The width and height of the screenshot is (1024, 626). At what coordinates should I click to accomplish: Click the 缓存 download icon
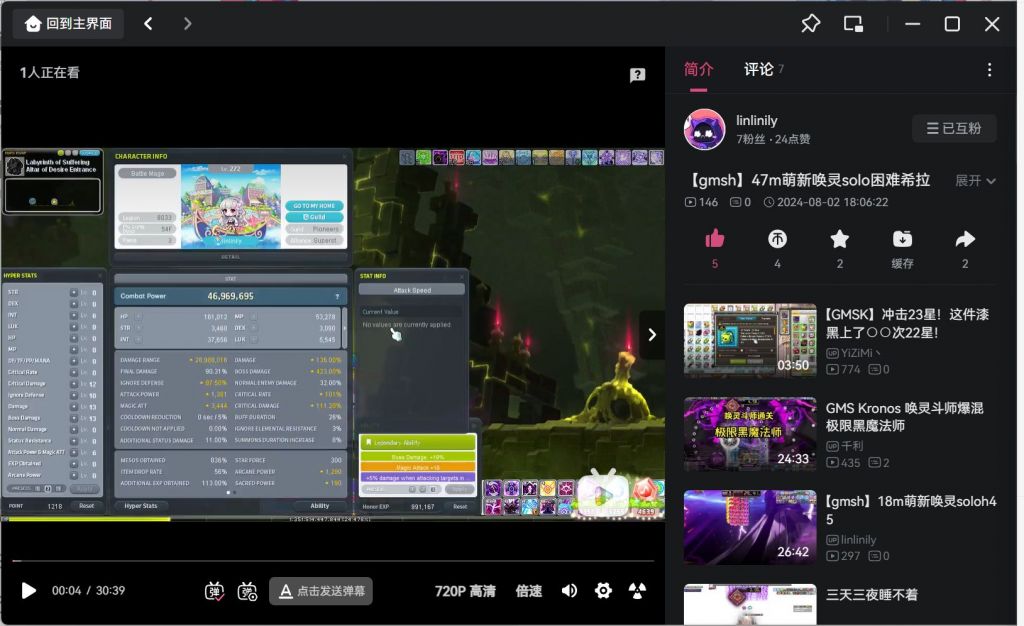902,239
